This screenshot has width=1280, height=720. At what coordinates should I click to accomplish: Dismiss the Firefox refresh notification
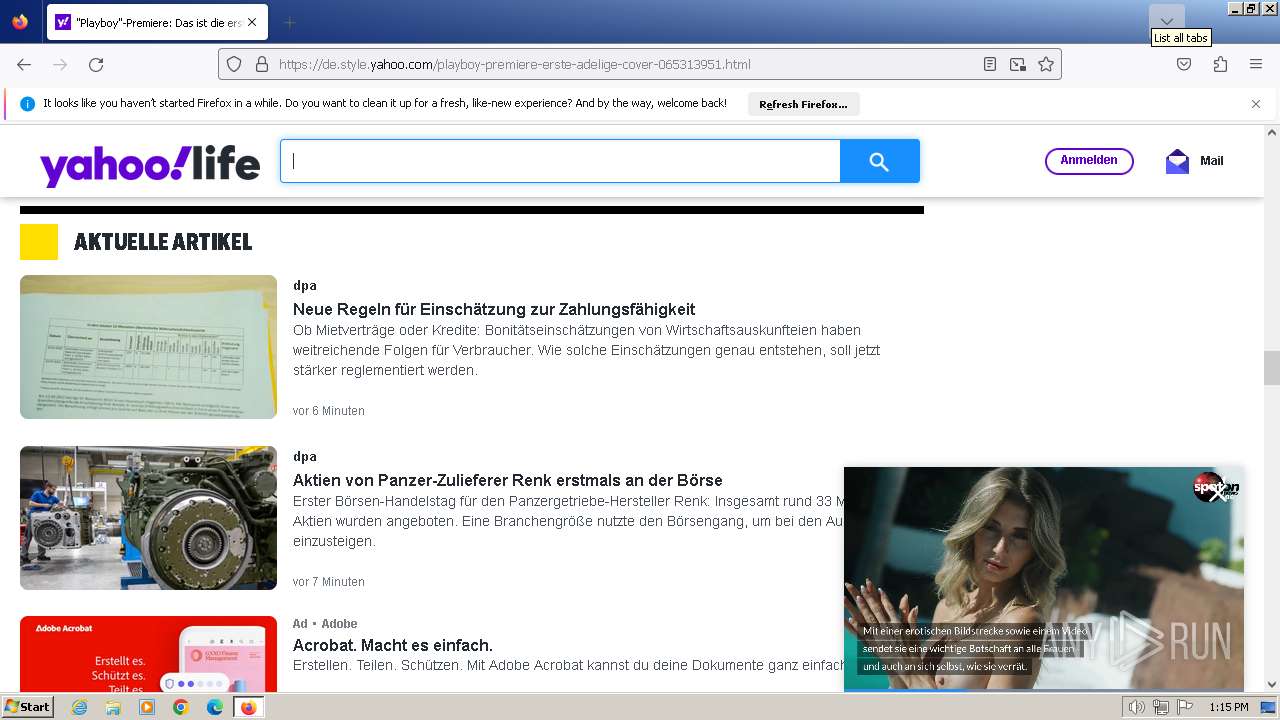[x=1256, y=104]
